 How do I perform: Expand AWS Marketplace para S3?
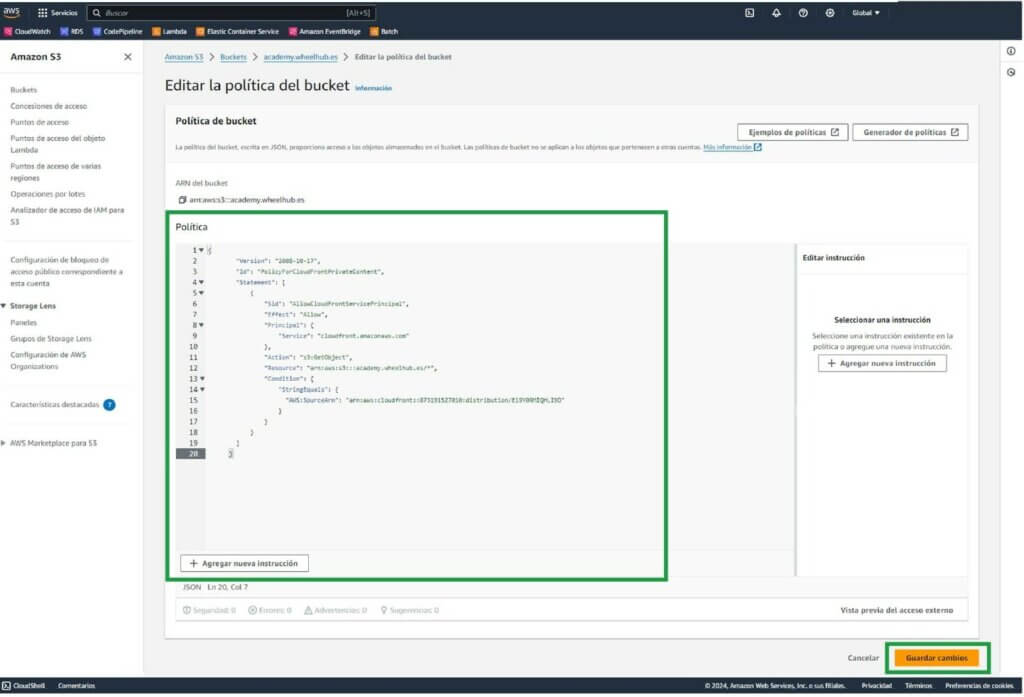click(x=4, y=443)
